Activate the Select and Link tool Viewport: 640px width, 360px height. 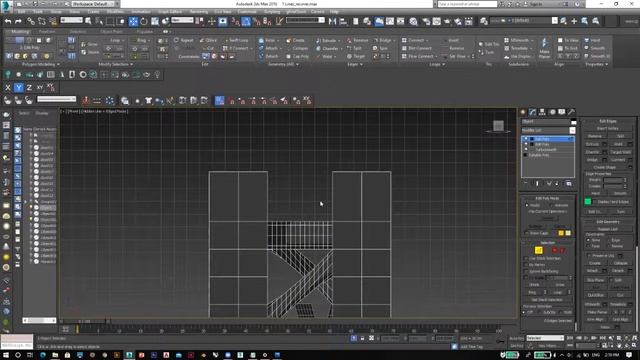tap(31, 21)
